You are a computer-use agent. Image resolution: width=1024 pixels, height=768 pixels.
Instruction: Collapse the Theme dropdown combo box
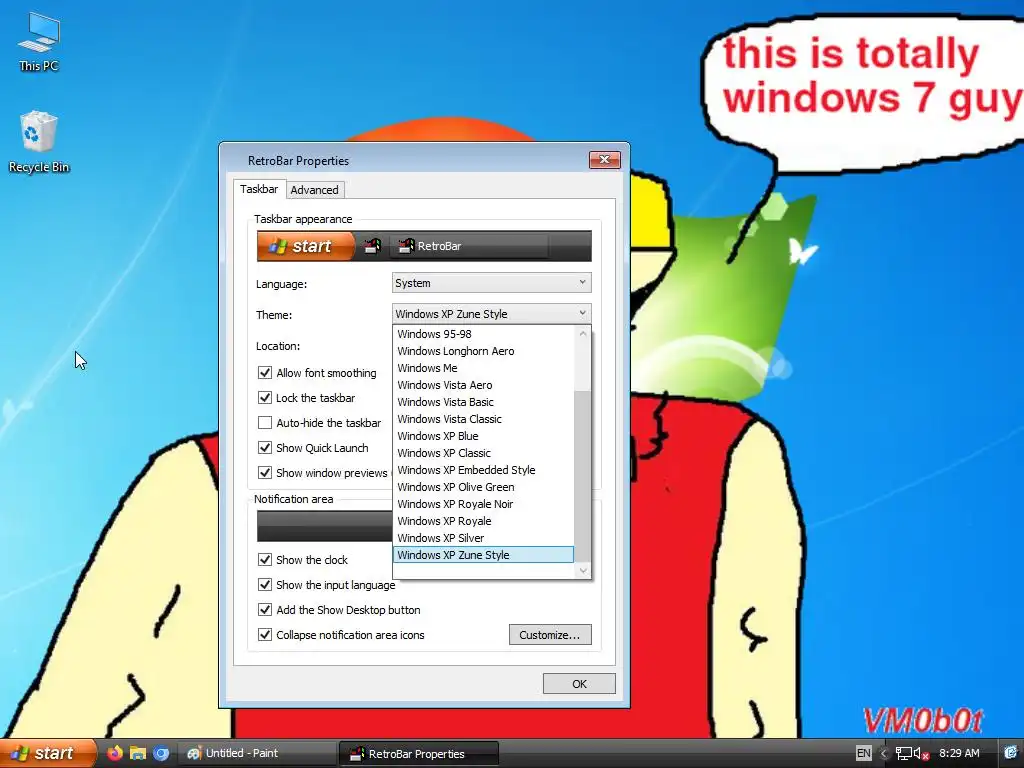492,313
